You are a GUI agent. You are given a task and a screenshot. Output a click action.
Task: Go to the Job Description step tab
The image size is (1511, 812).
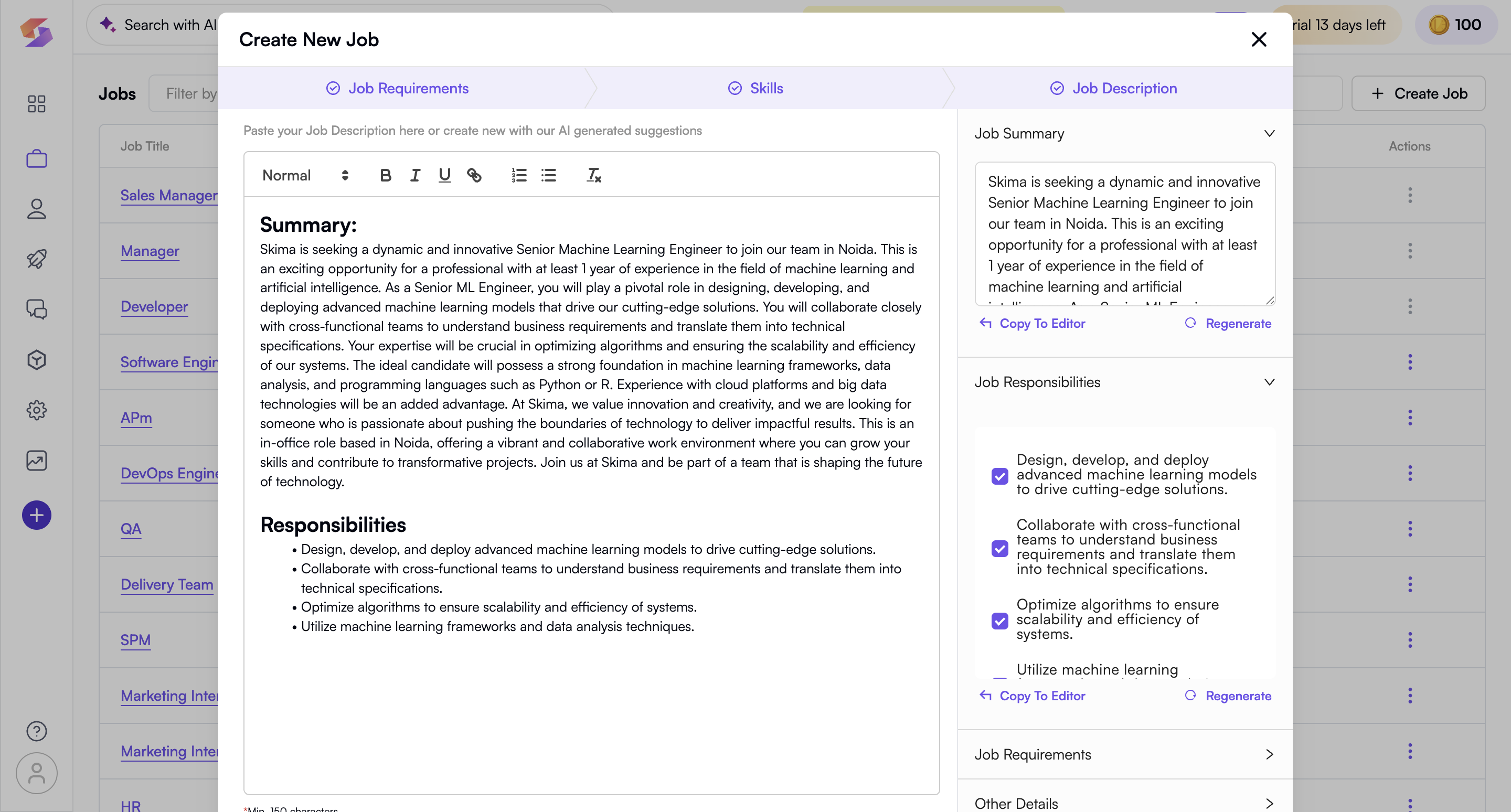coord(1113,89)
